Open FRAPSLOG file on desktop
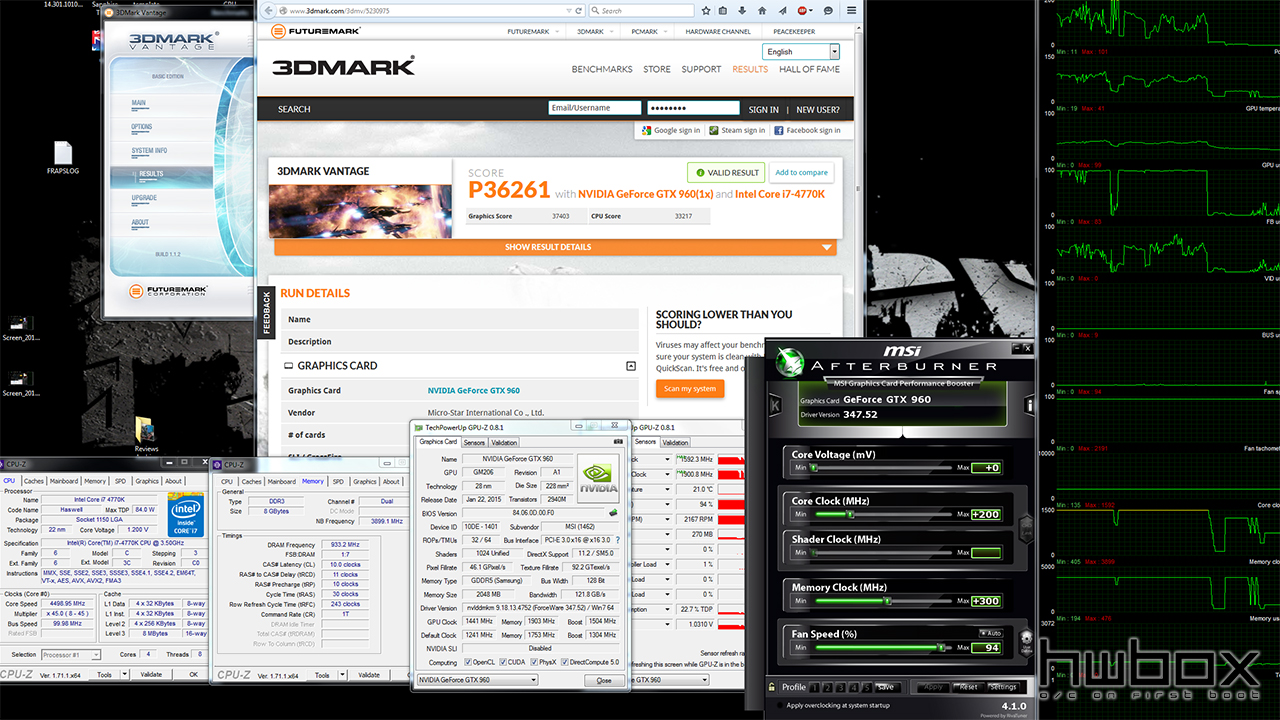 click(x=62, y=159)
